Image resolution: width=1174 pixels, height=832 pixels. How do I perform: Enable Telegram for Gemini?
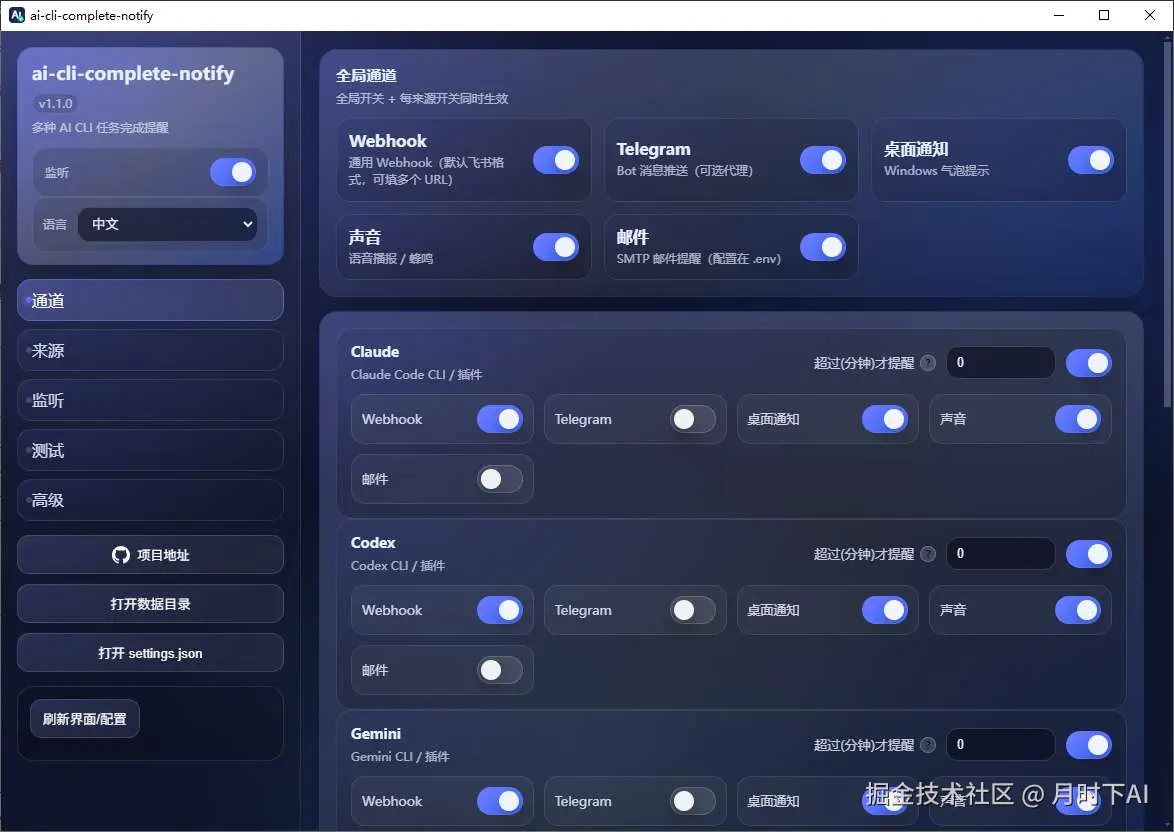[x=693, y=801]
